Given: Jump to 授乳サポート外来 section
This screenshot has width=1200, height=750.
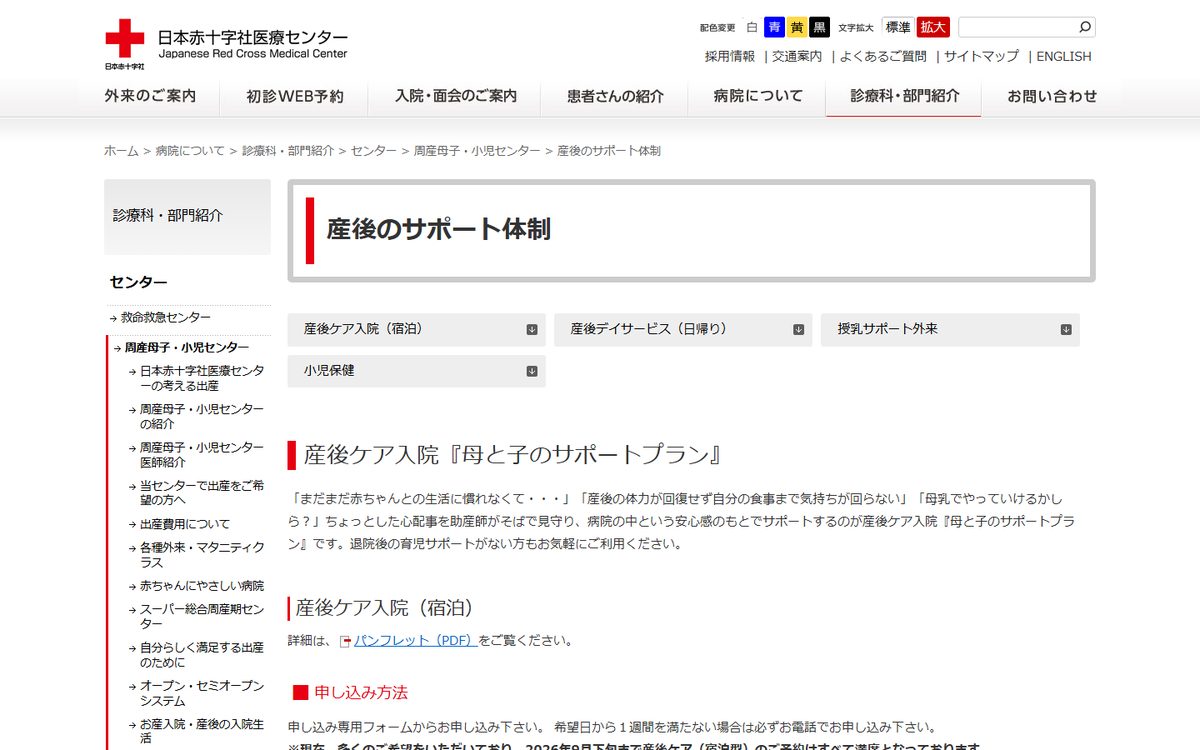Looking at the screenshot, I should 950,329.
